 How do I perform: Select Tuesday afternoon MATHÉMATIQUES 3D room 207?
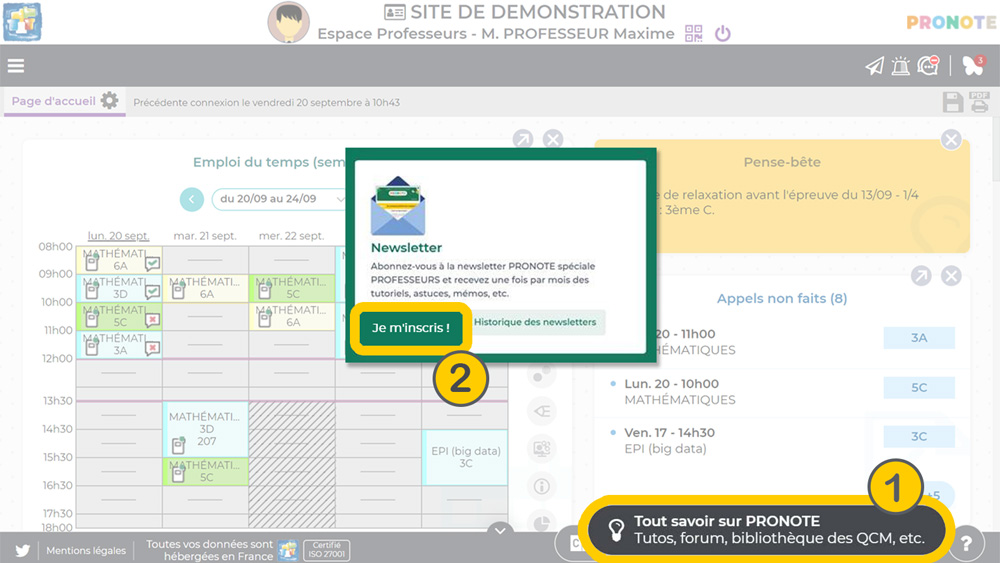pyautogui.click(x=205, y=429)
